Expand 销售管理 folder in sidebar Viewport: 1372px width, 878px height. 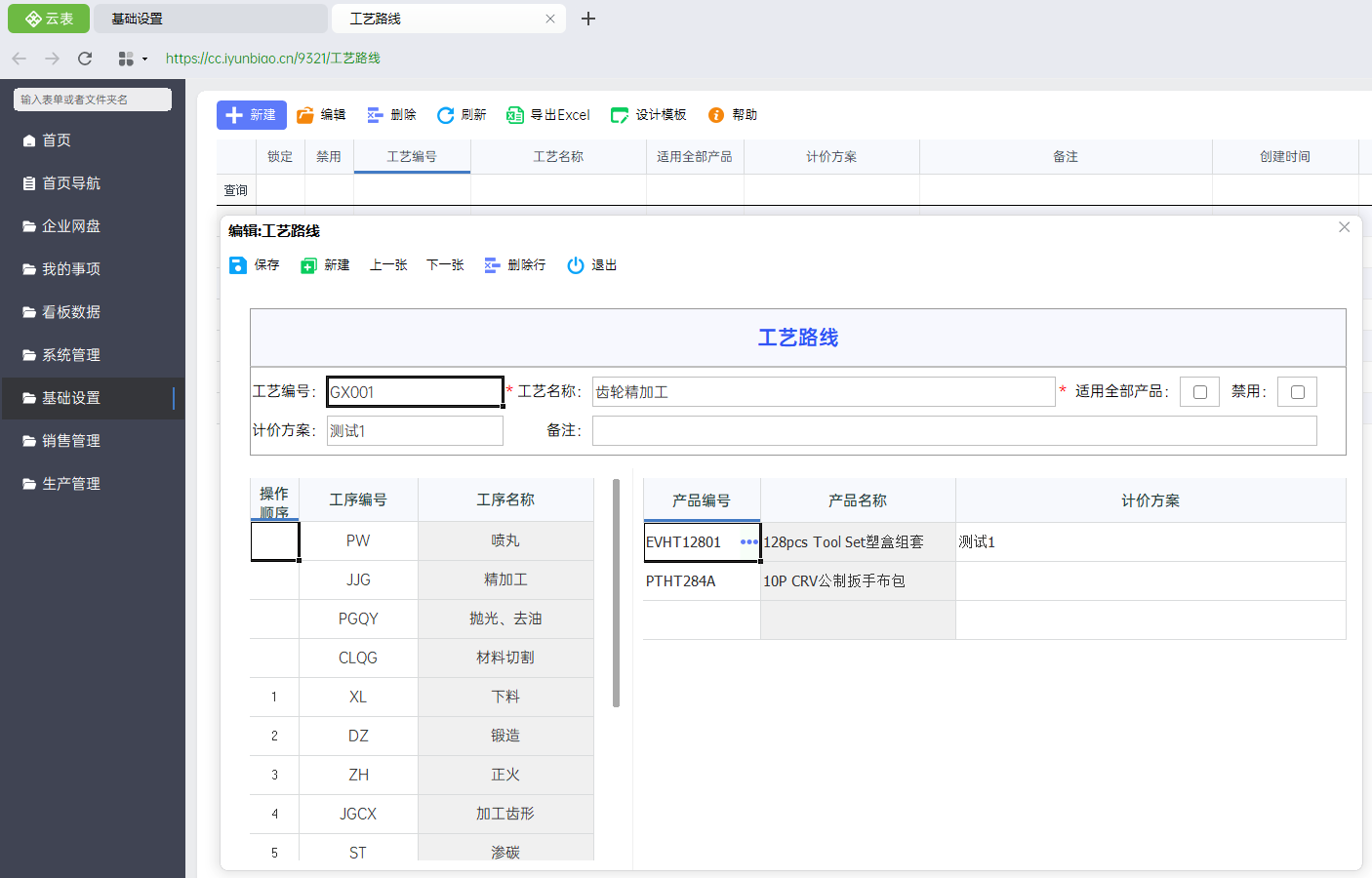71,441
